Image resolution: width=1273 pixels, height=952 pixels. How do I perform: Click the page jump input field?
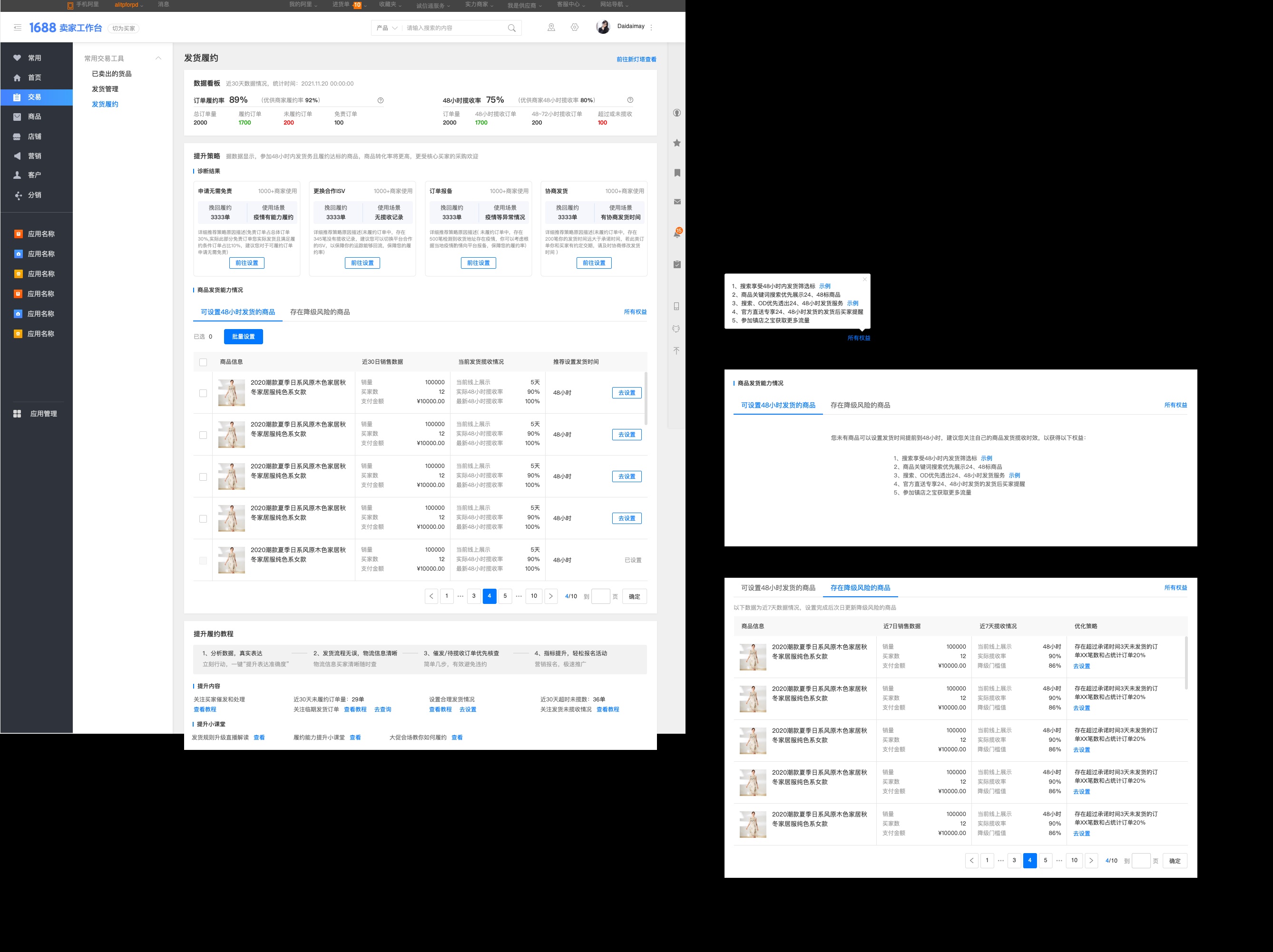click(601, 596)
